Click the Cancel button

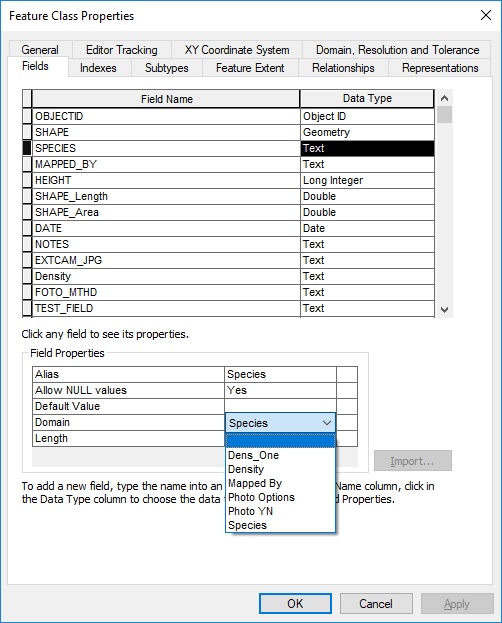(376, 604)
